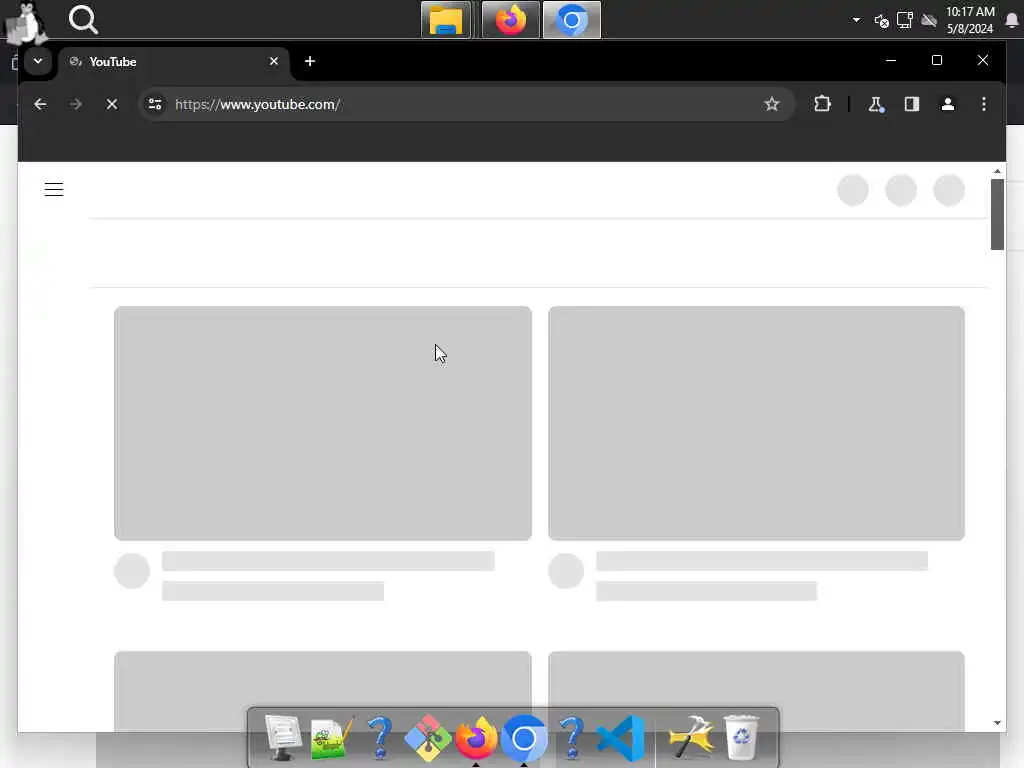Open the YouTube hamburger guide menu
Viewport: 1024px width, 768px height.
pos(54,189)
